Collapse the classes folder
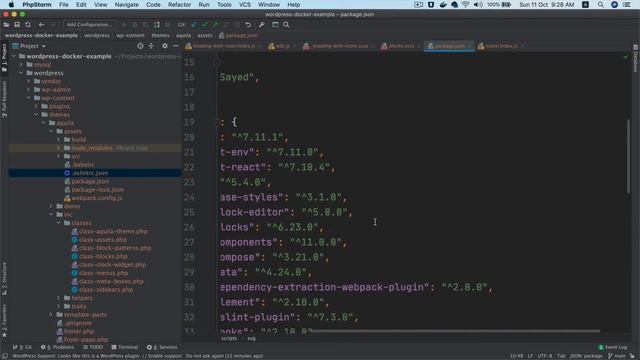The image size is (640, 360). (58, 223)
